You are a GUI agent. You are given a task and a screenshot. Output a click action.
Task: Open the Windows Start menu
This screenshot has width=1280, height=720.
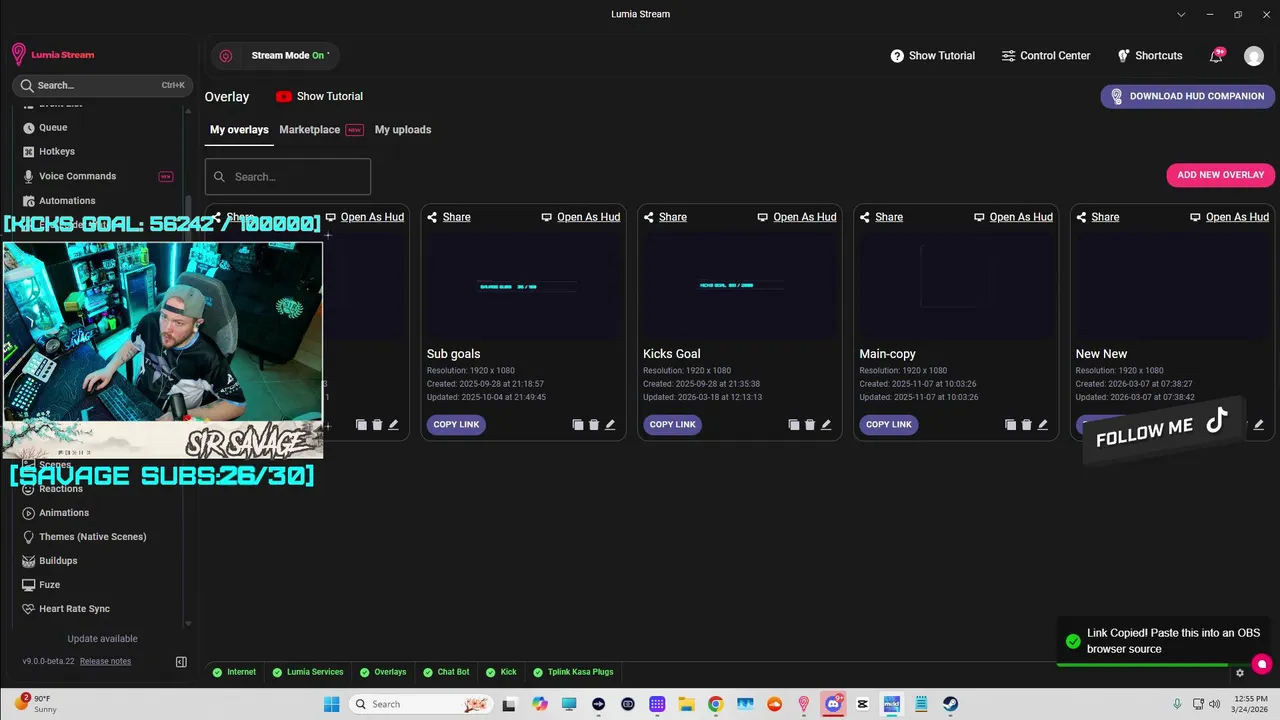[x=332, y=704]
